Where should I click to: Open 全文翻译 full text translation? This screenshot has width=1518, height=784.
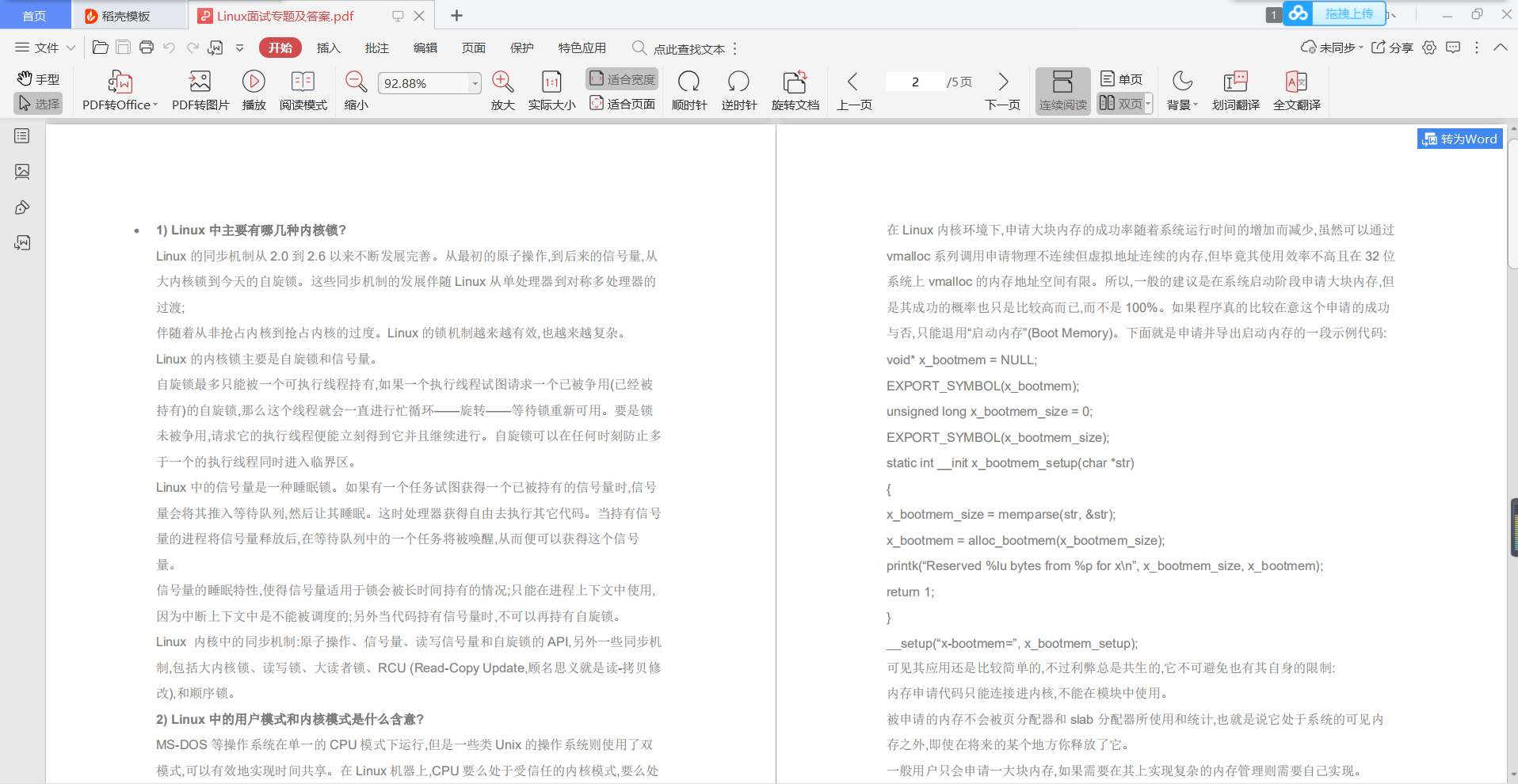[x=1297, y=91]
